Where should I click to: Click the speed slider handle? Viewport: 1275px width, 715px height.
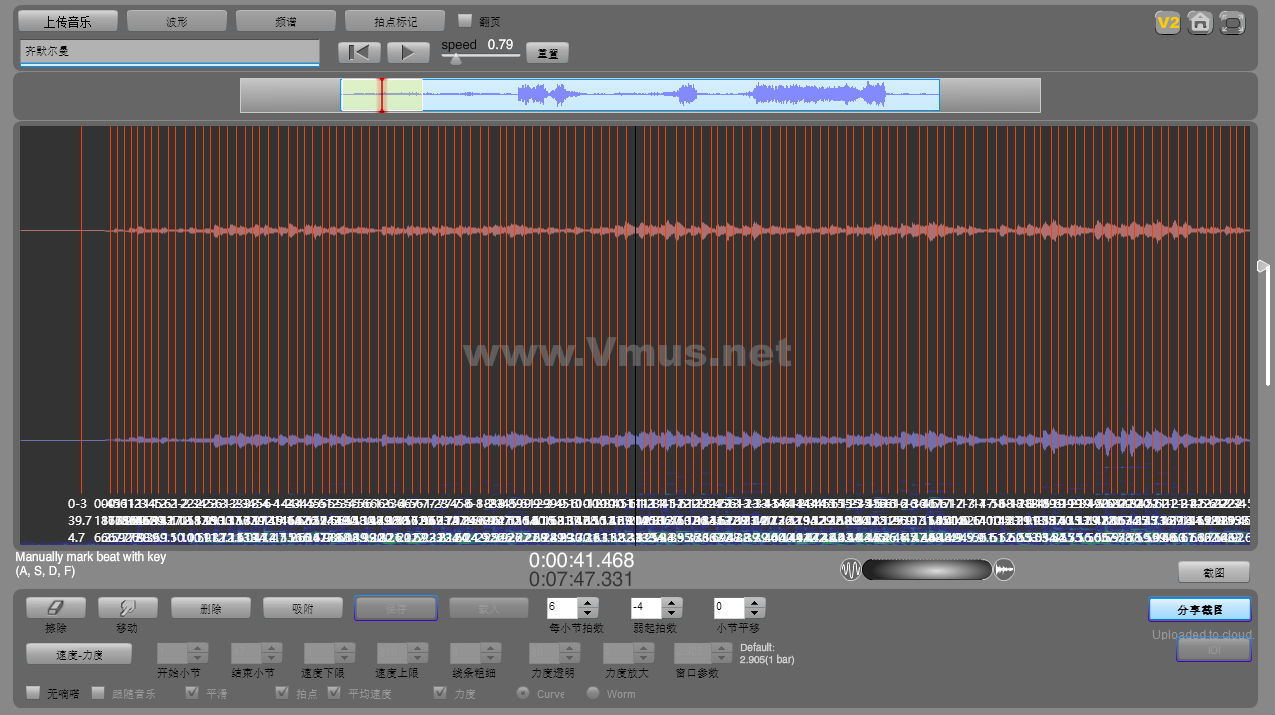(x=456, y=58)
